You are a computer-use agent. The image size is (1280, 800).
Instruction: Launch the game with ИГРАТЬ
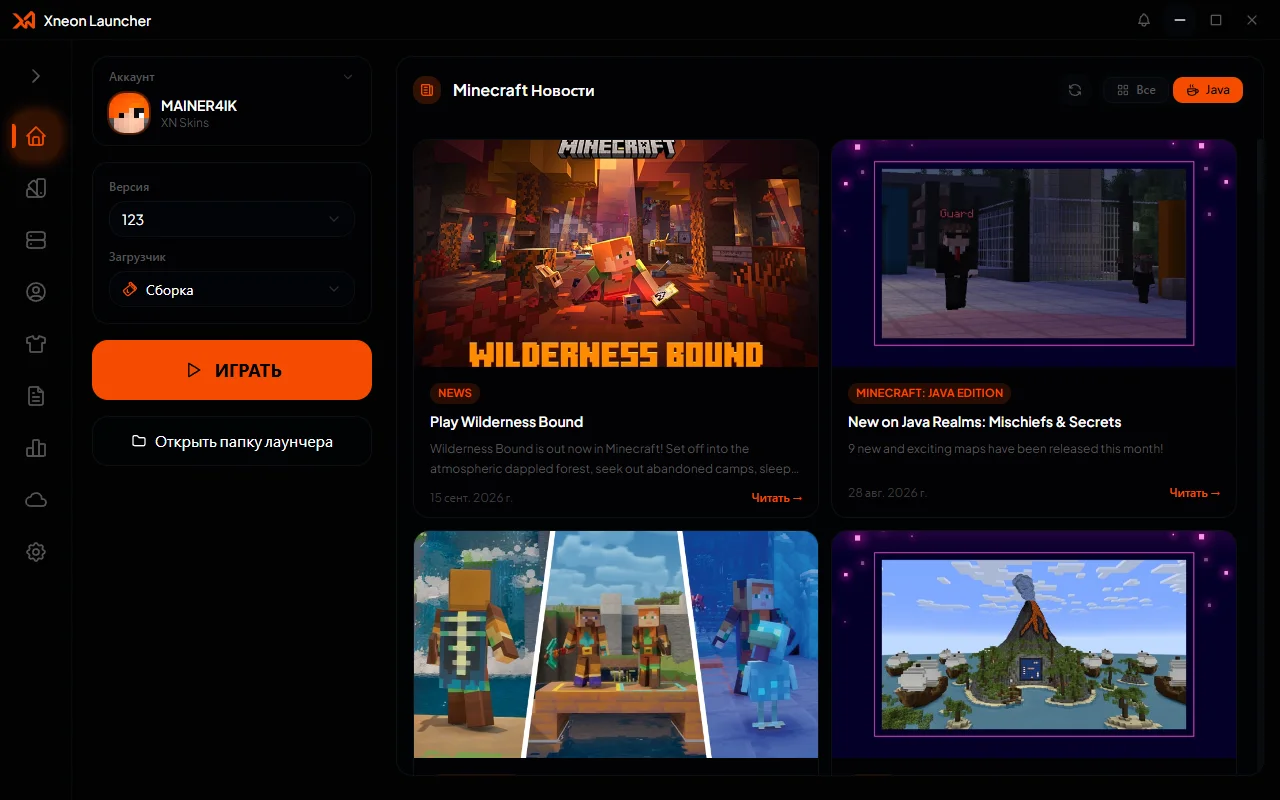(x=232, y=370)
